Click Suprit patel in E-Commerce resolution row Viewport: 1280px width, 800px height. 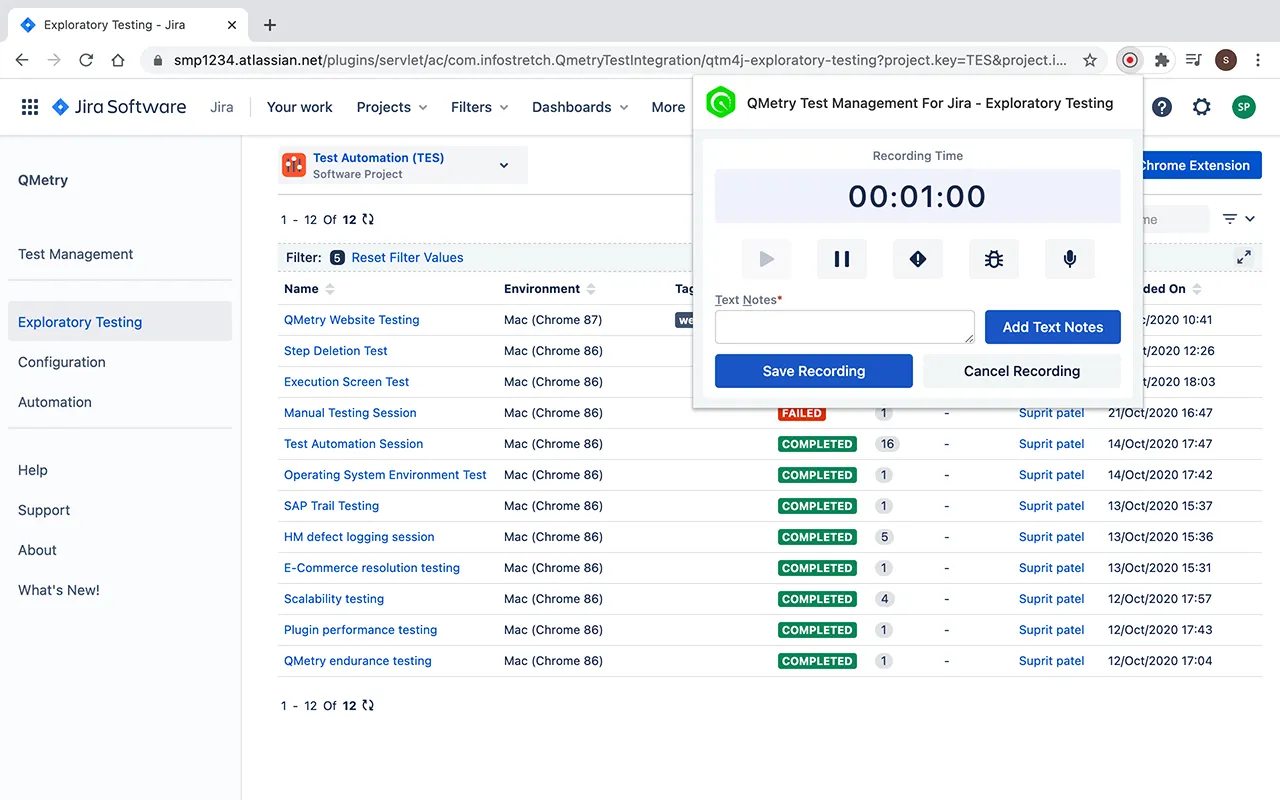tap(1052, 568)
